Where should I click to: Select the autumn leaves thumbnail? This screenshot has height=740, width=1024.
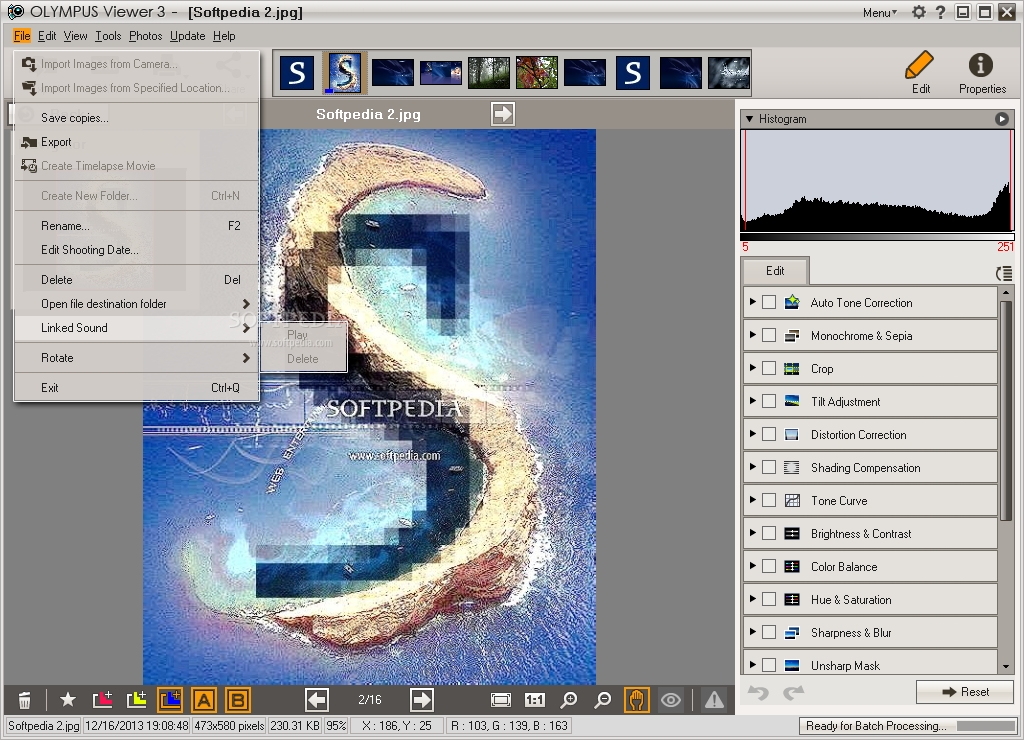click(x=537, y=72)
